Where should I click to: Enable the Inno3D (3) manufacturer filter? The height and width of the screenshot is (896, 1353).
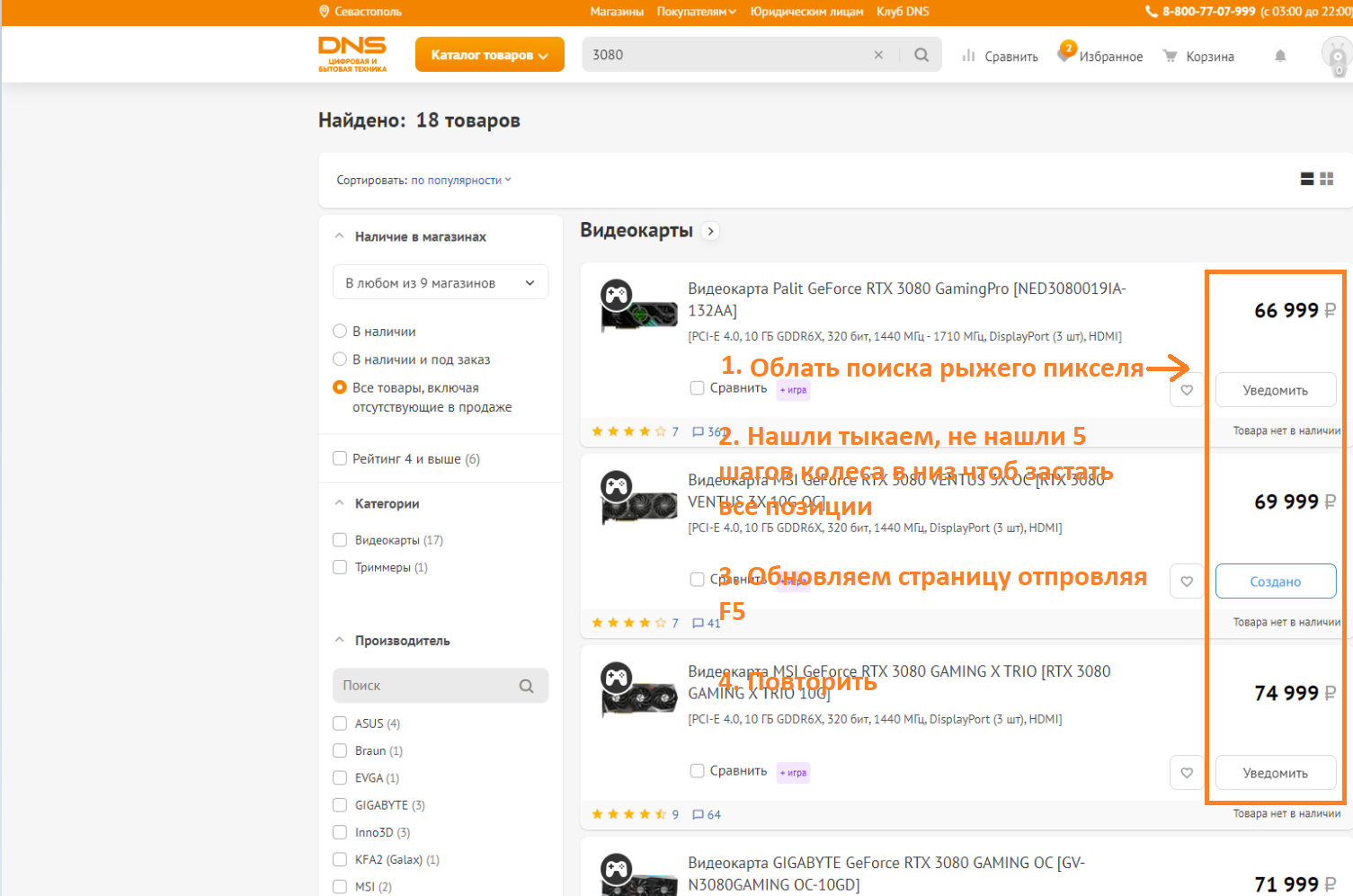[x=340, y=832]
